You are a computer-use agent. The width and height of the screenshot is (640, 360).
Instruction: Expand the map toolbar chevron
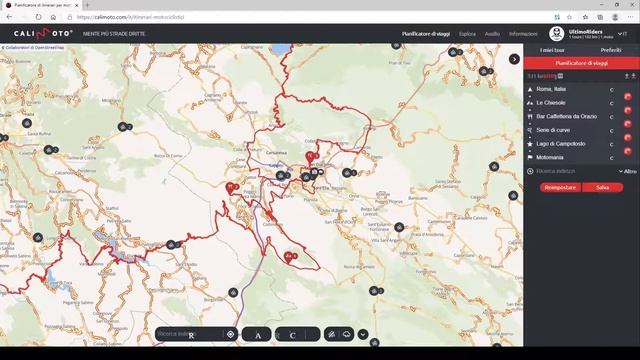(363, 334)
